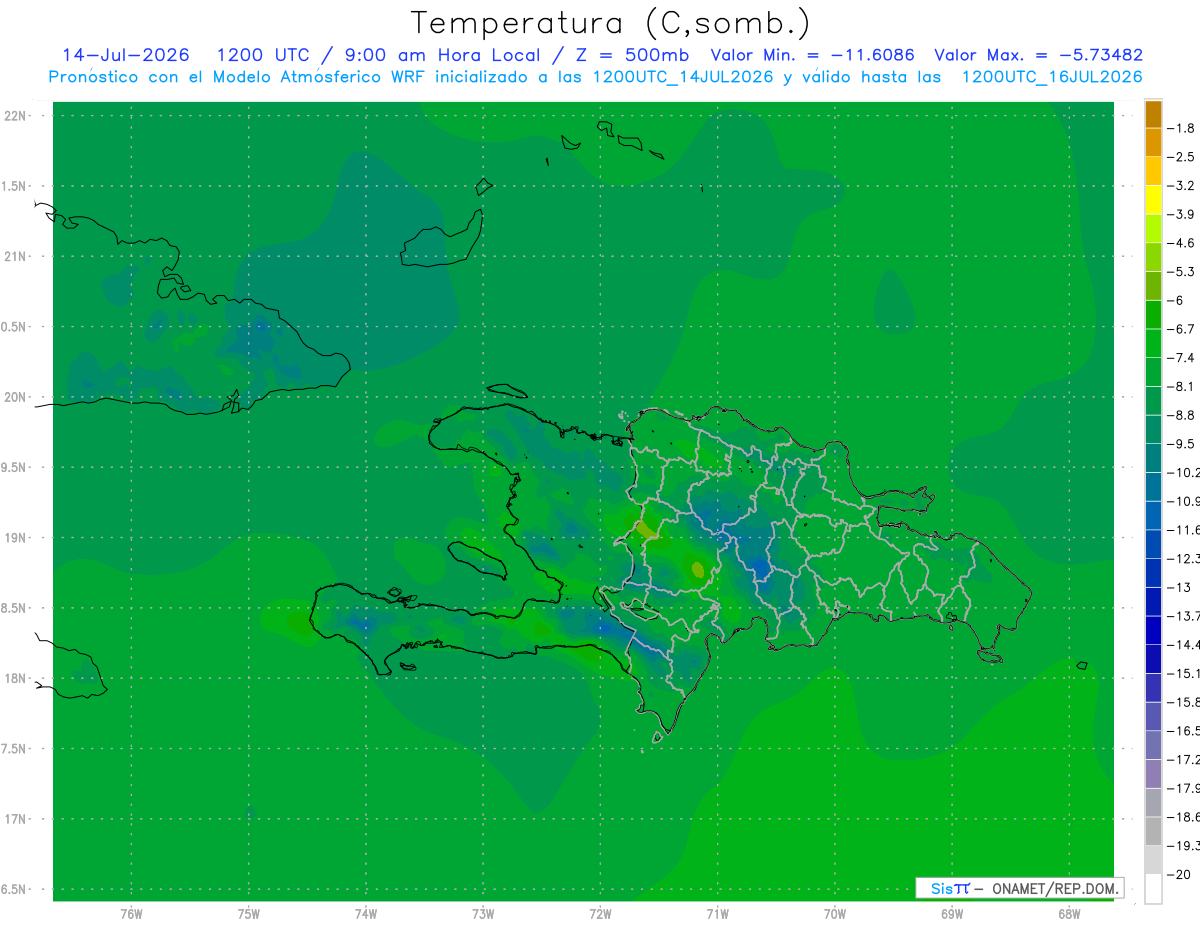Viewport: 1200px width, 927px height.
Task: Click latitude label "17N"
Action: coord(16,819)
